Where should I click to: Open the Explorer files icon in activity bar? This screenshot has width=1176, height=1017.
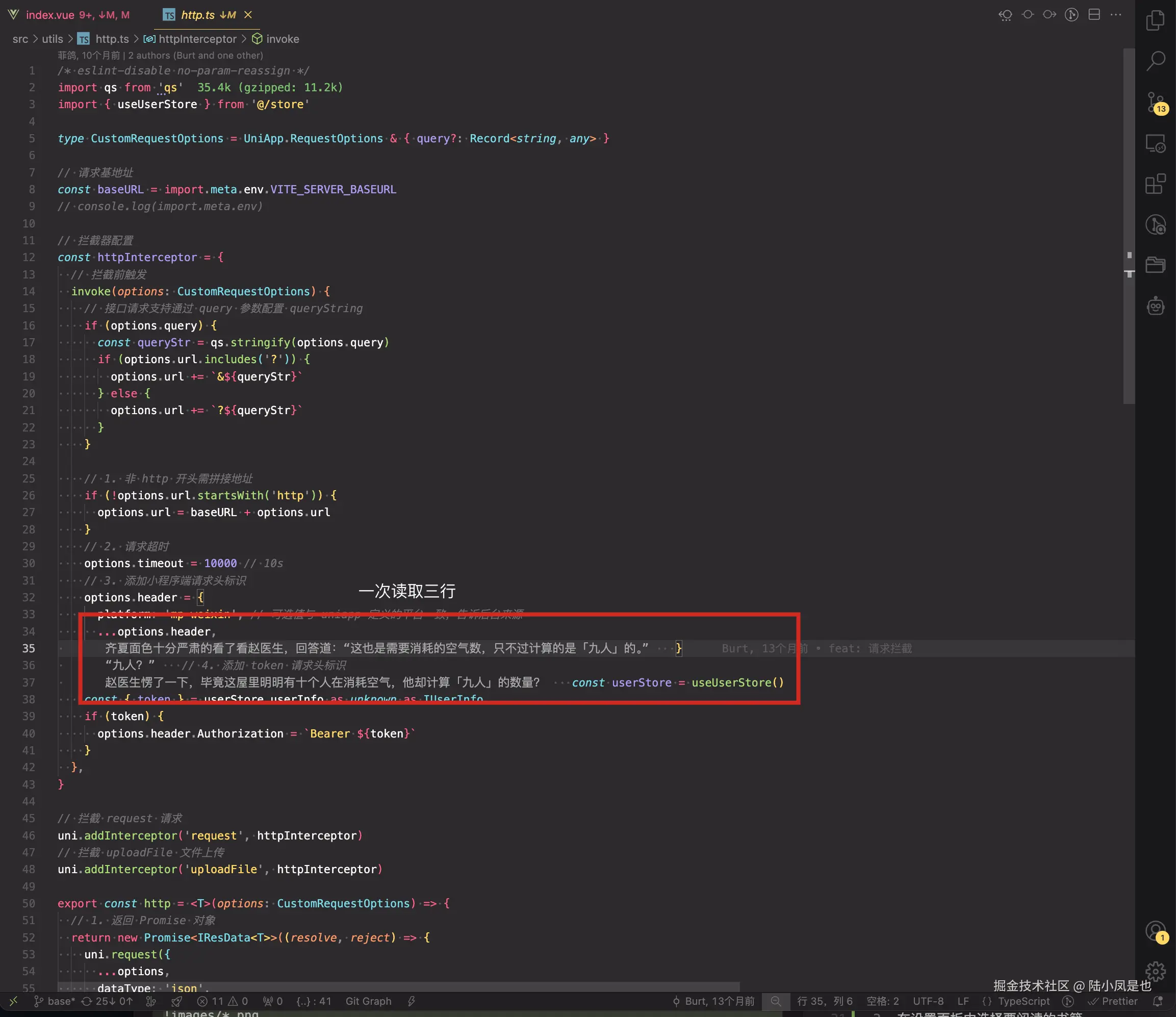(1155, 21)
